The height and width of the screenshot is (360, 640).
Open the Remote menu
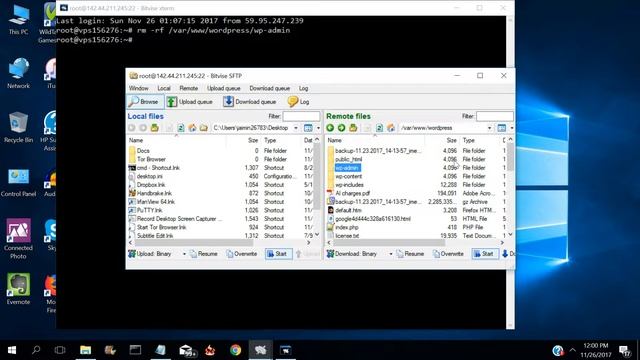click(189, 88)
